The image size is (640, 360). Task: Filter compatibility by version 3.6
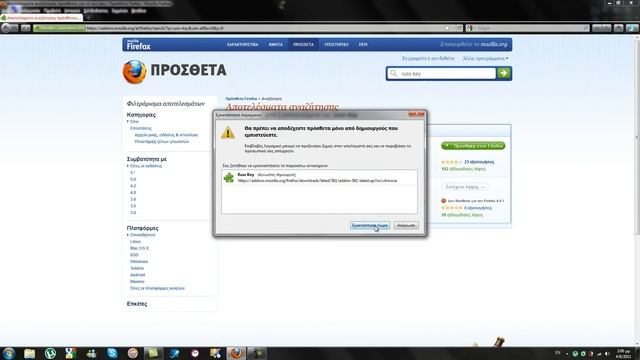tap(133, 199)
